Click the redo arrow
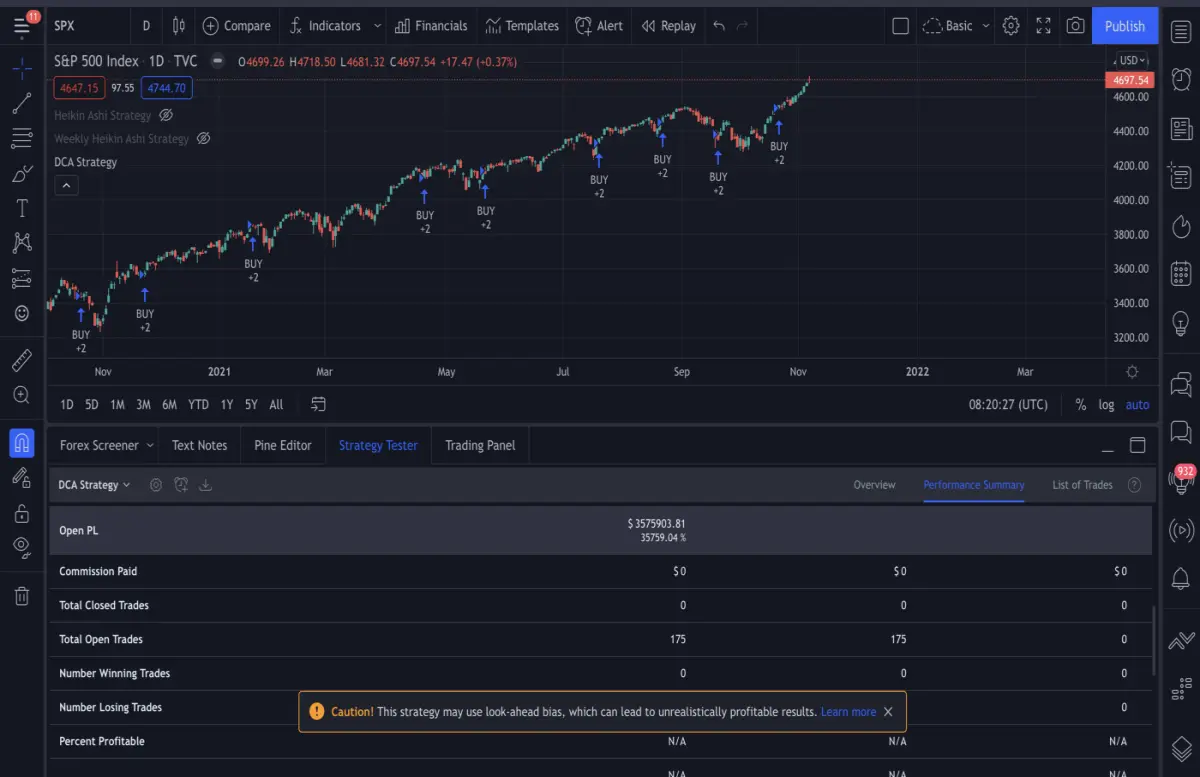The height and width of the screenshot is (777, 1200). [742, 26]
